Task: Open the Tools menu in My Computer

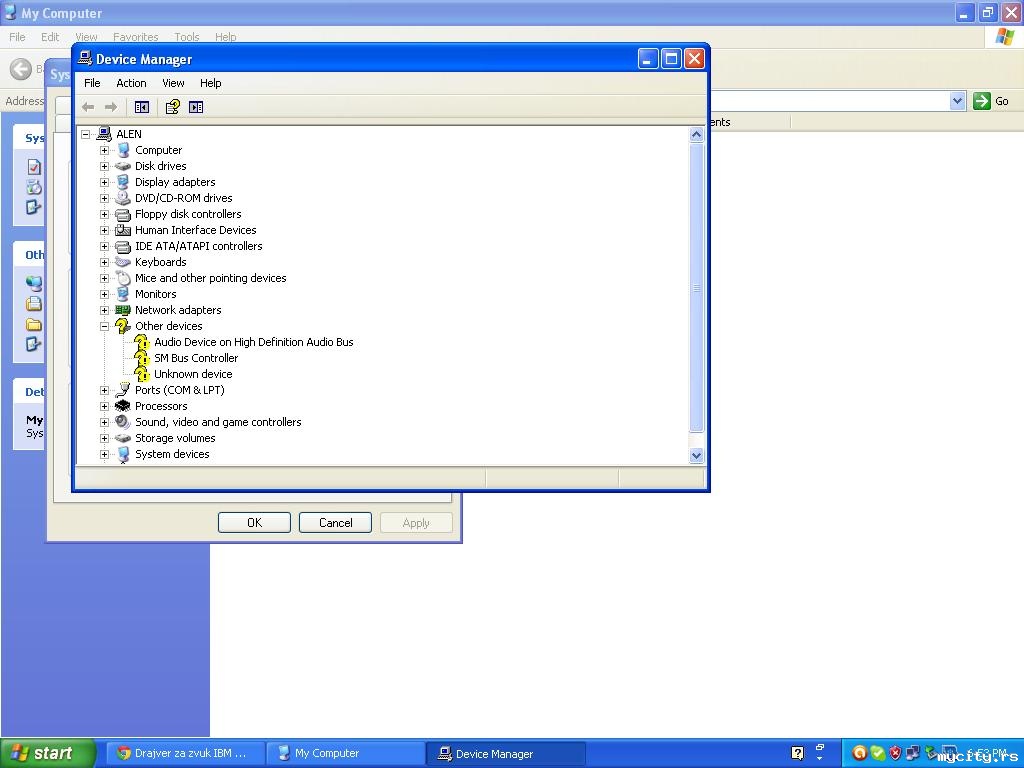Action: pos(187,37)
